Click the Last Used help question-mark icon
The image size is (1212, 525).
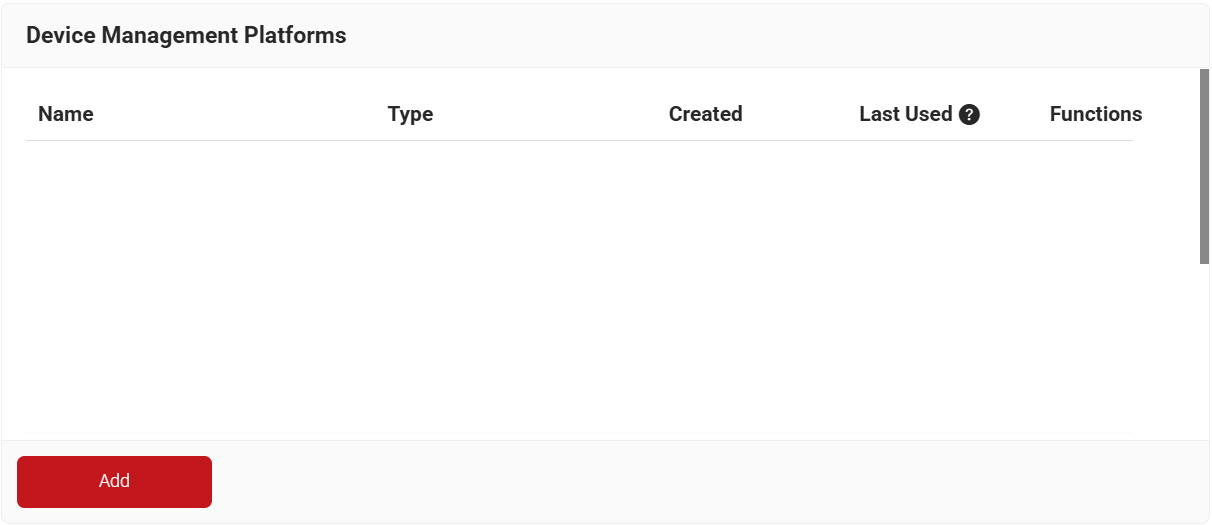coord(969,115)
